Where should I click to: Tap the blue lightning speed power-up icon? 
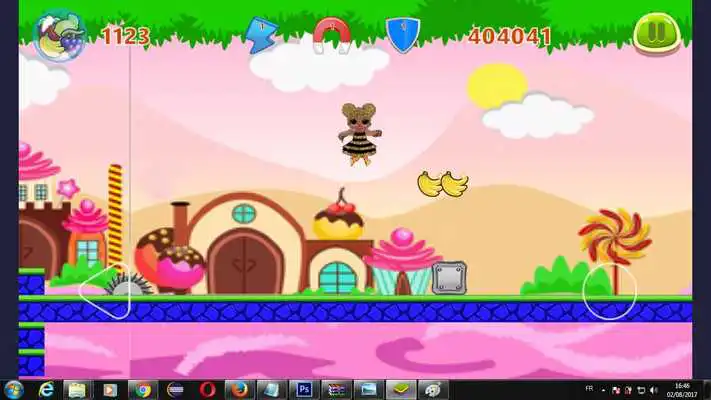point(261,35)
